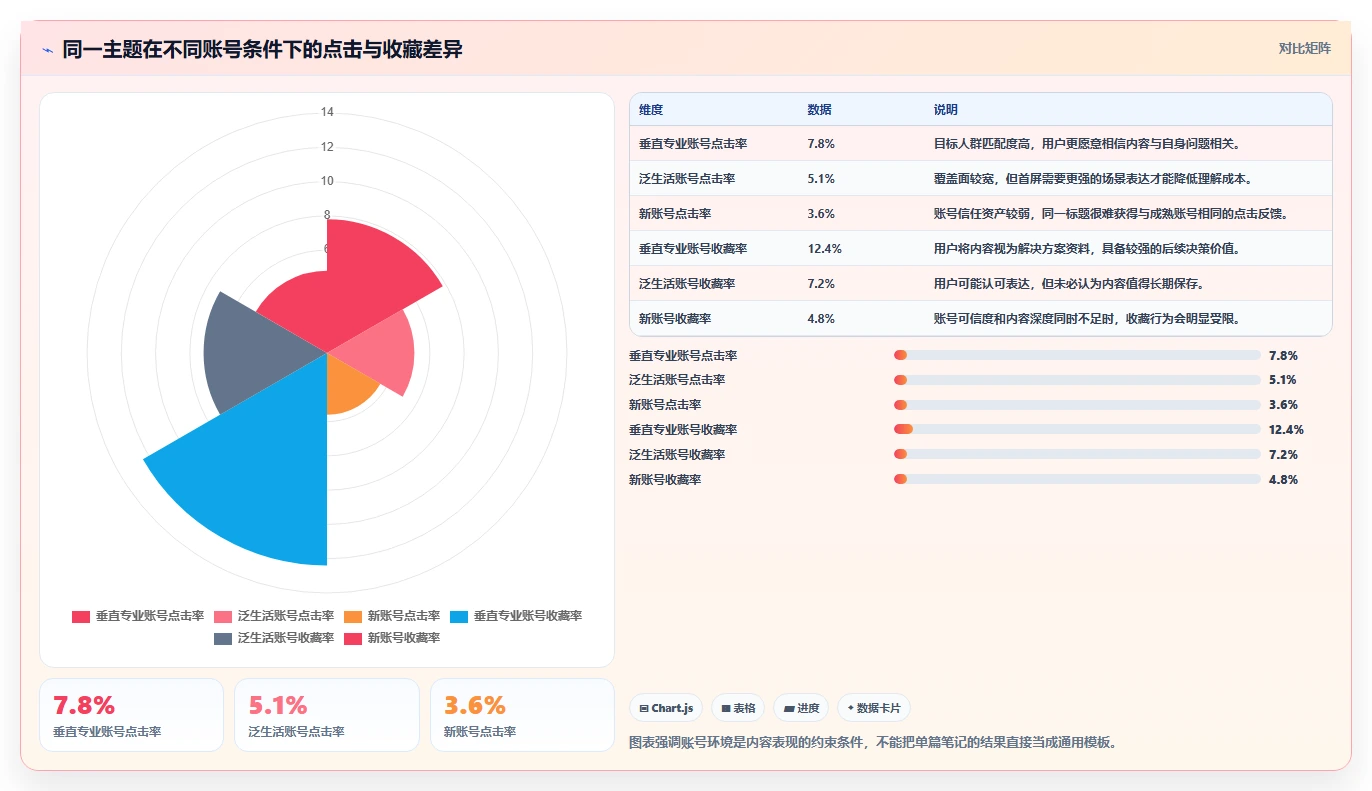Toggle the 泛生活账号收藏率 legend item

274,638
